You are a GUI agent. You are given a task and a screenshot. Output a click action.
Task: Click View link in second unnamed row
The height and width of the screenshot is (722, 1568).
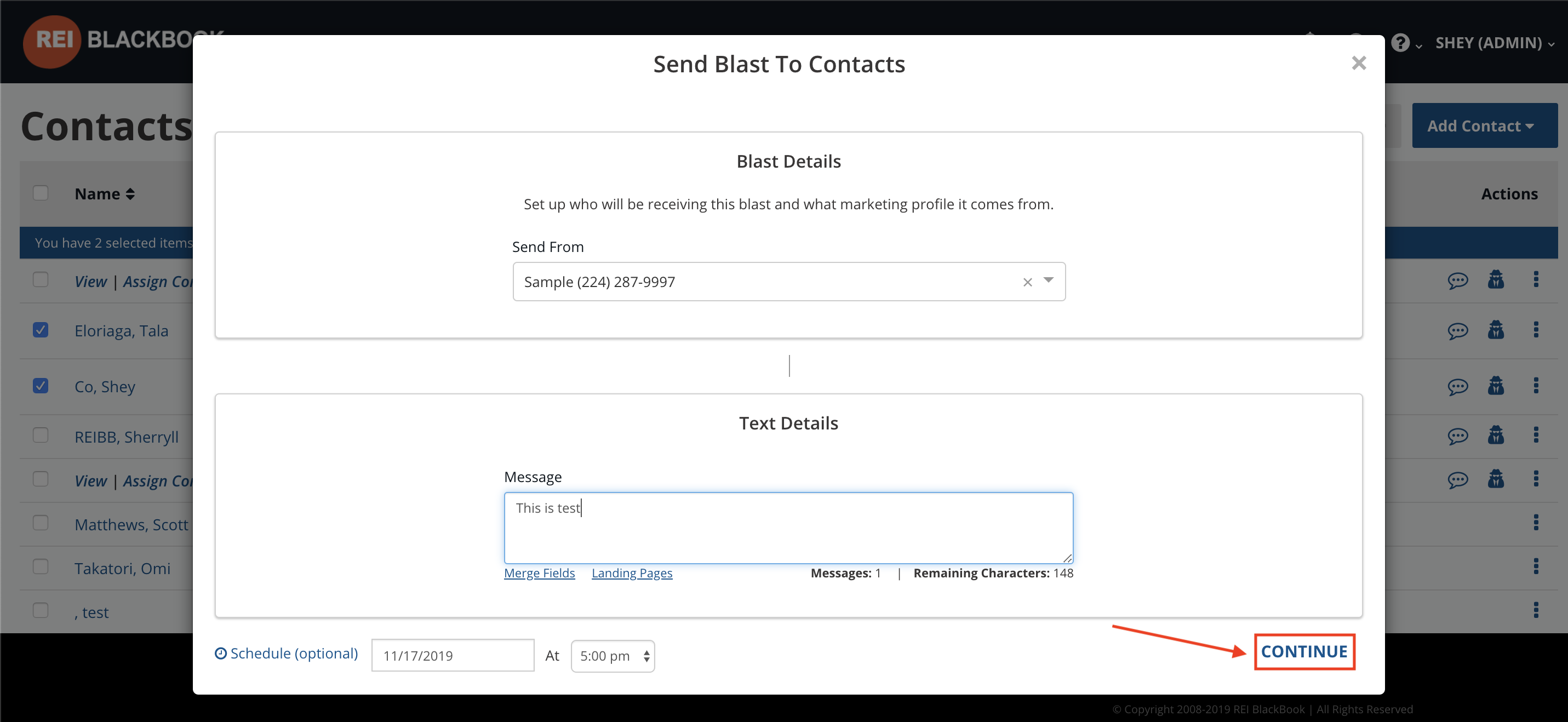tap(91, 481)
